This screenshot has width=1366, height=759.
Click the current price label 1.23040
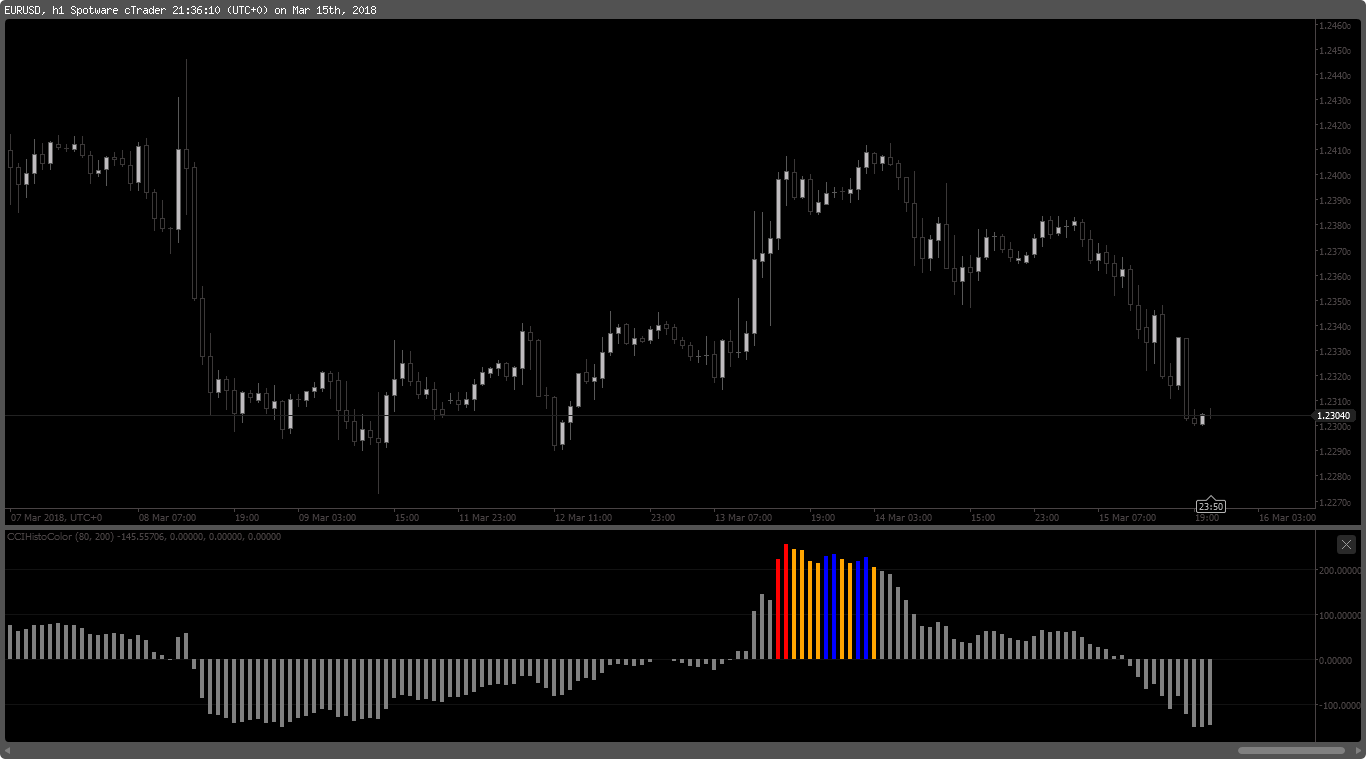[1333, 415]
